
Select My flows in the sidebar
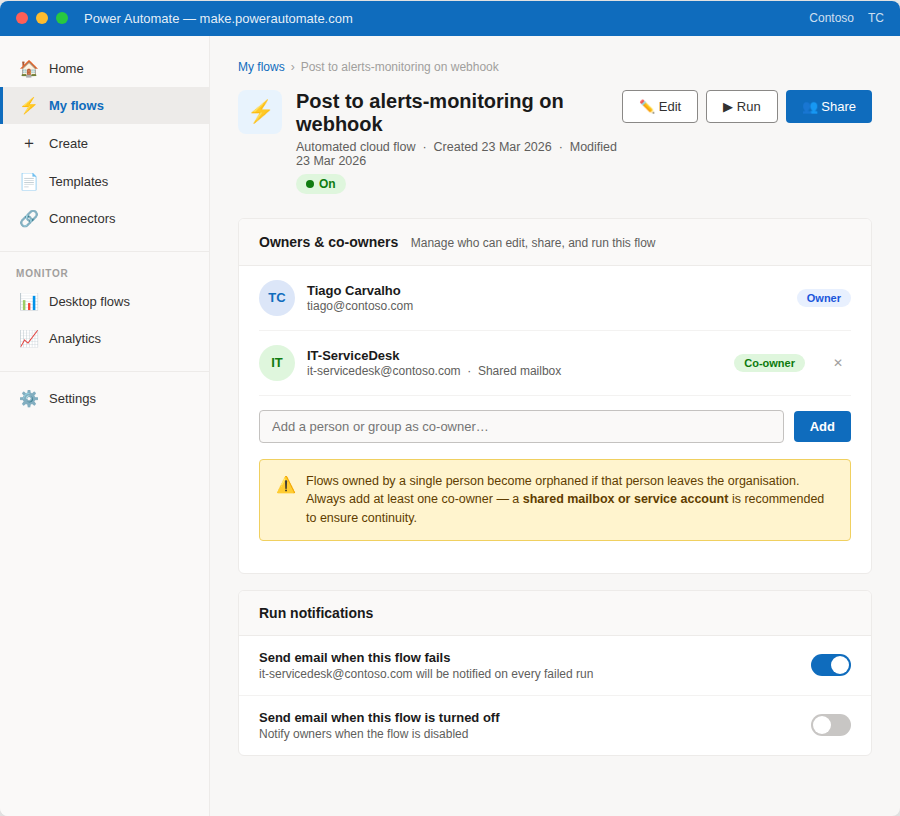pyautogui.click(x=106, y=106)
